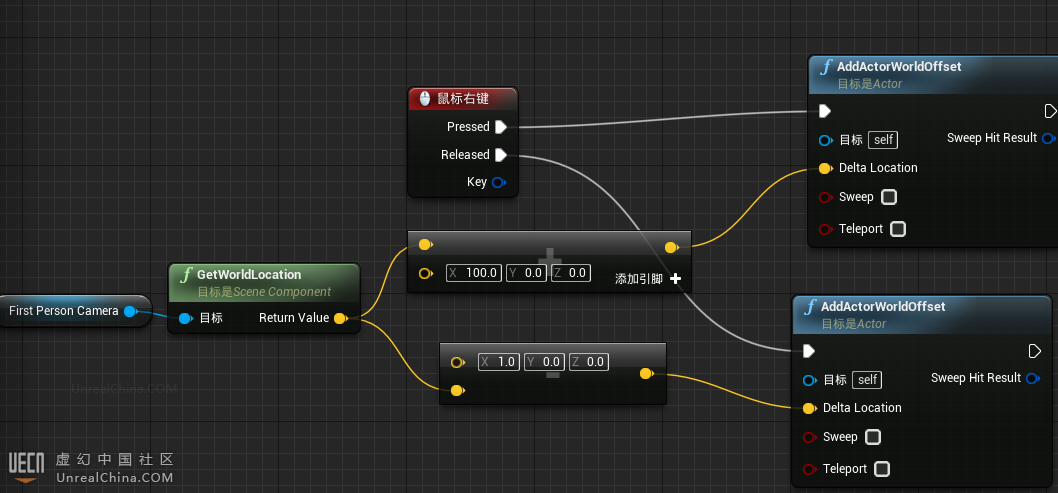Select upper AddActorWorldOffset node title
Image resolution: width=1058 pixels, height=493 pixels.
(x=899, y=67)
